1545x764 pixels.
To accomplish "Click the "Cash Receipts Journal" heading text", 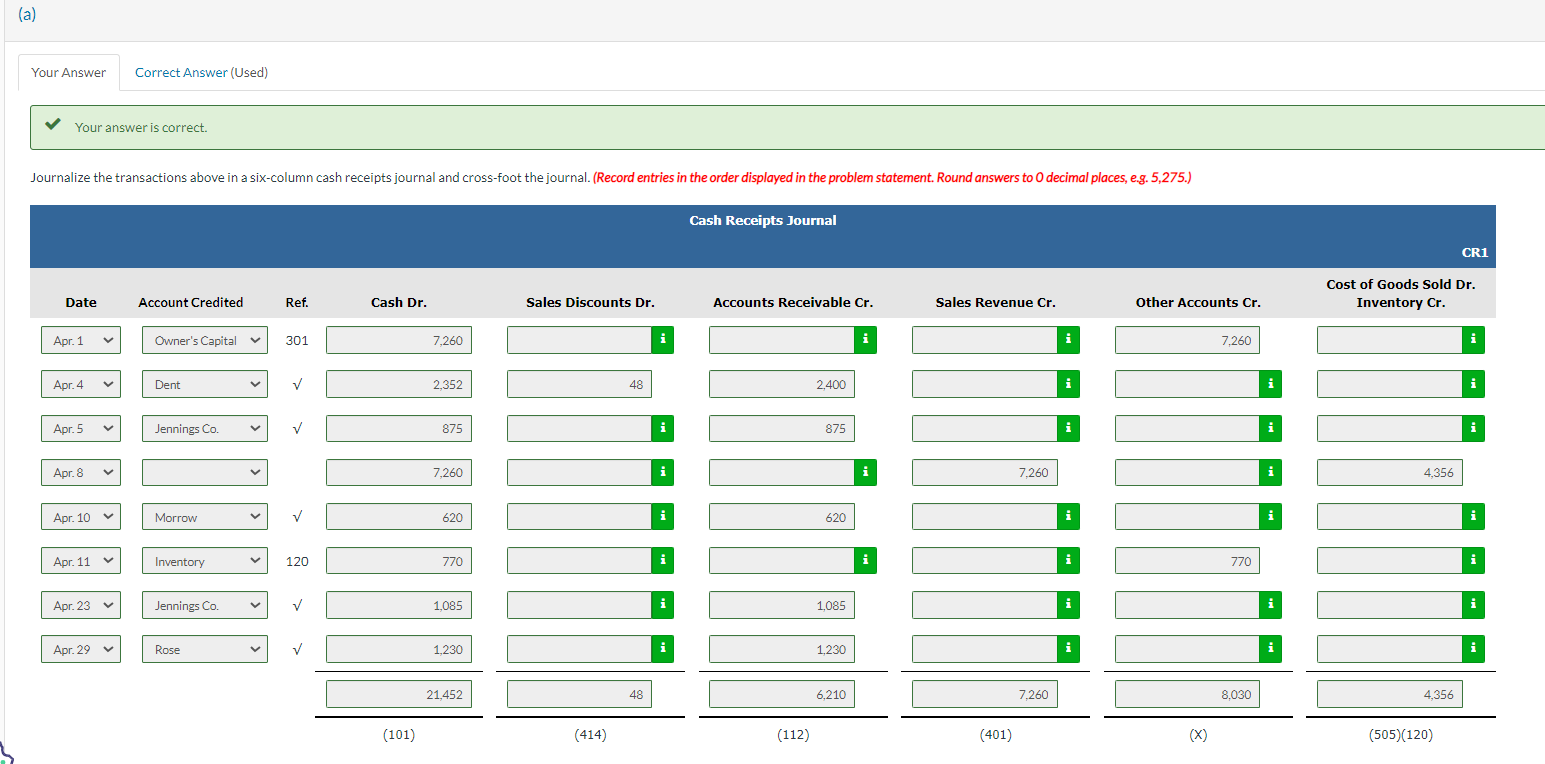I will click(763, 220).
